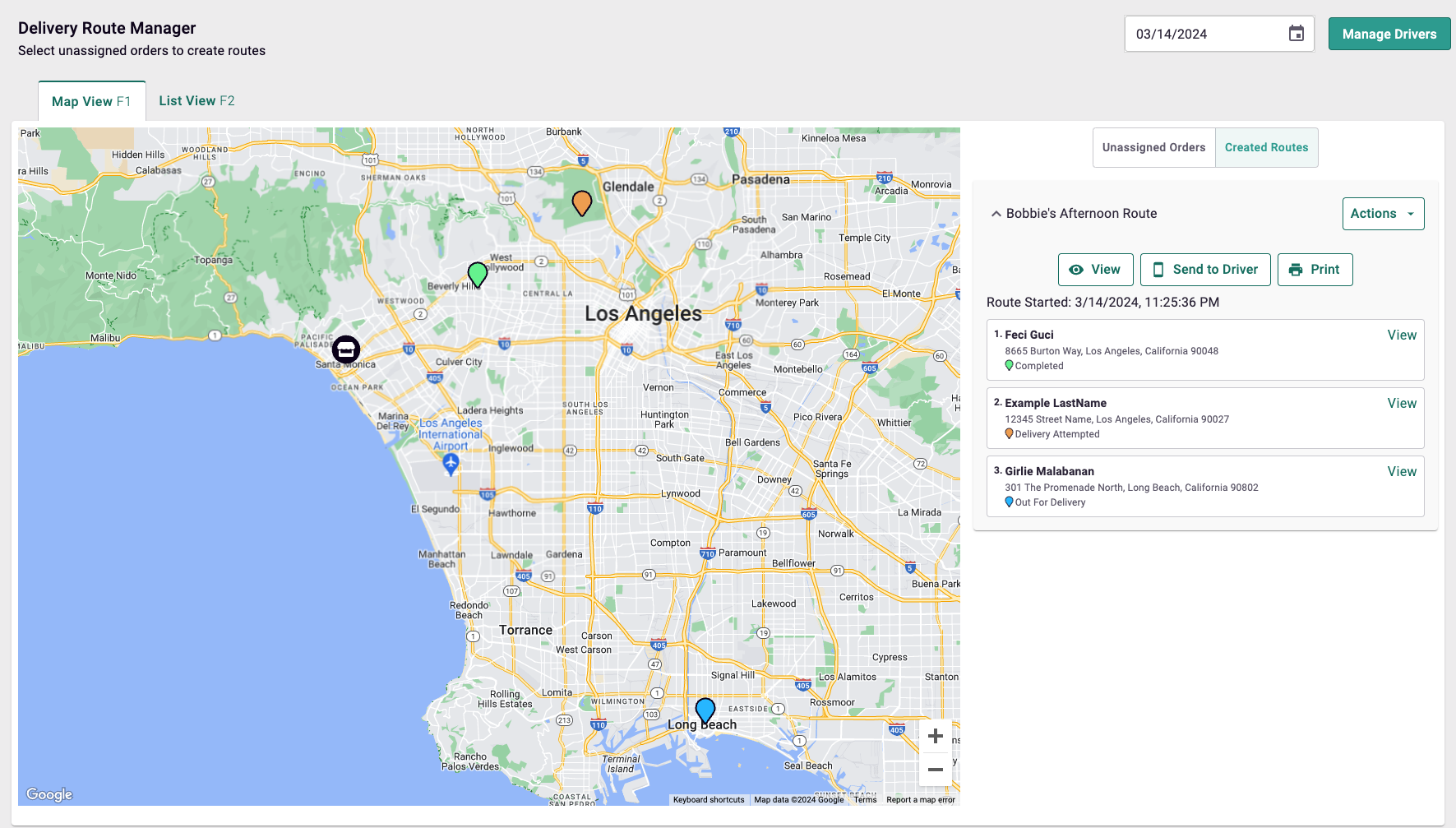Zoom in on the map
The image size is (1456, 828).
pyautogui.click(x=936, y=736)
